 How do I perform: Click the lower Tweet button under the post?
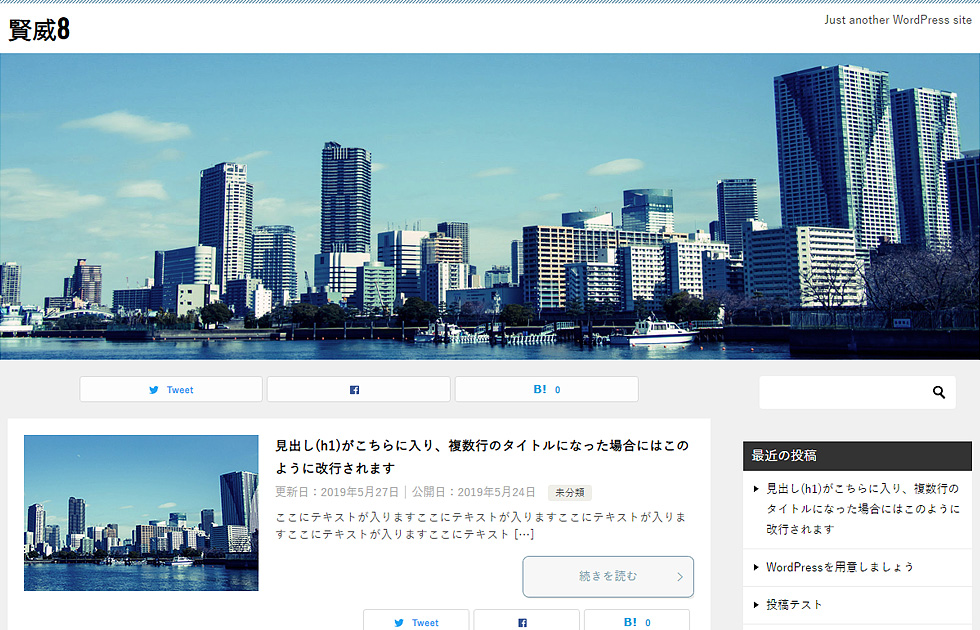coord(416,622)
